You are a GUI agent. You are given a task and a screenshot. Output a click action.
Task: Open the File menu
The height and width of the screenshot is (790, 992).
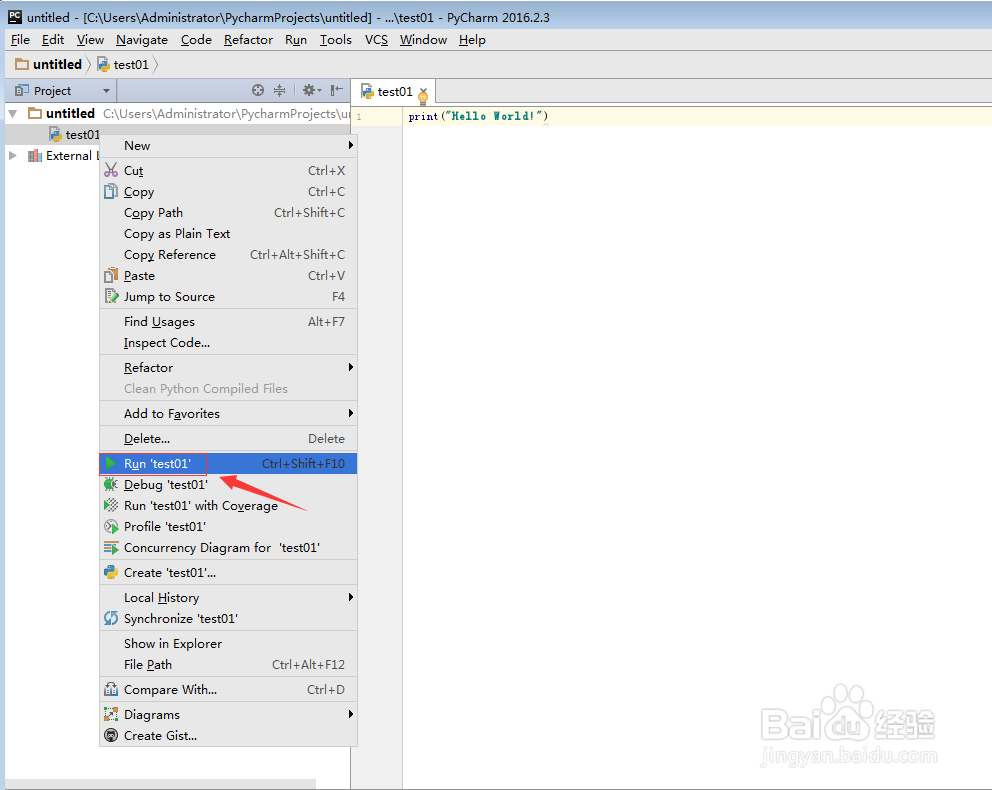[x=20, y=40]
